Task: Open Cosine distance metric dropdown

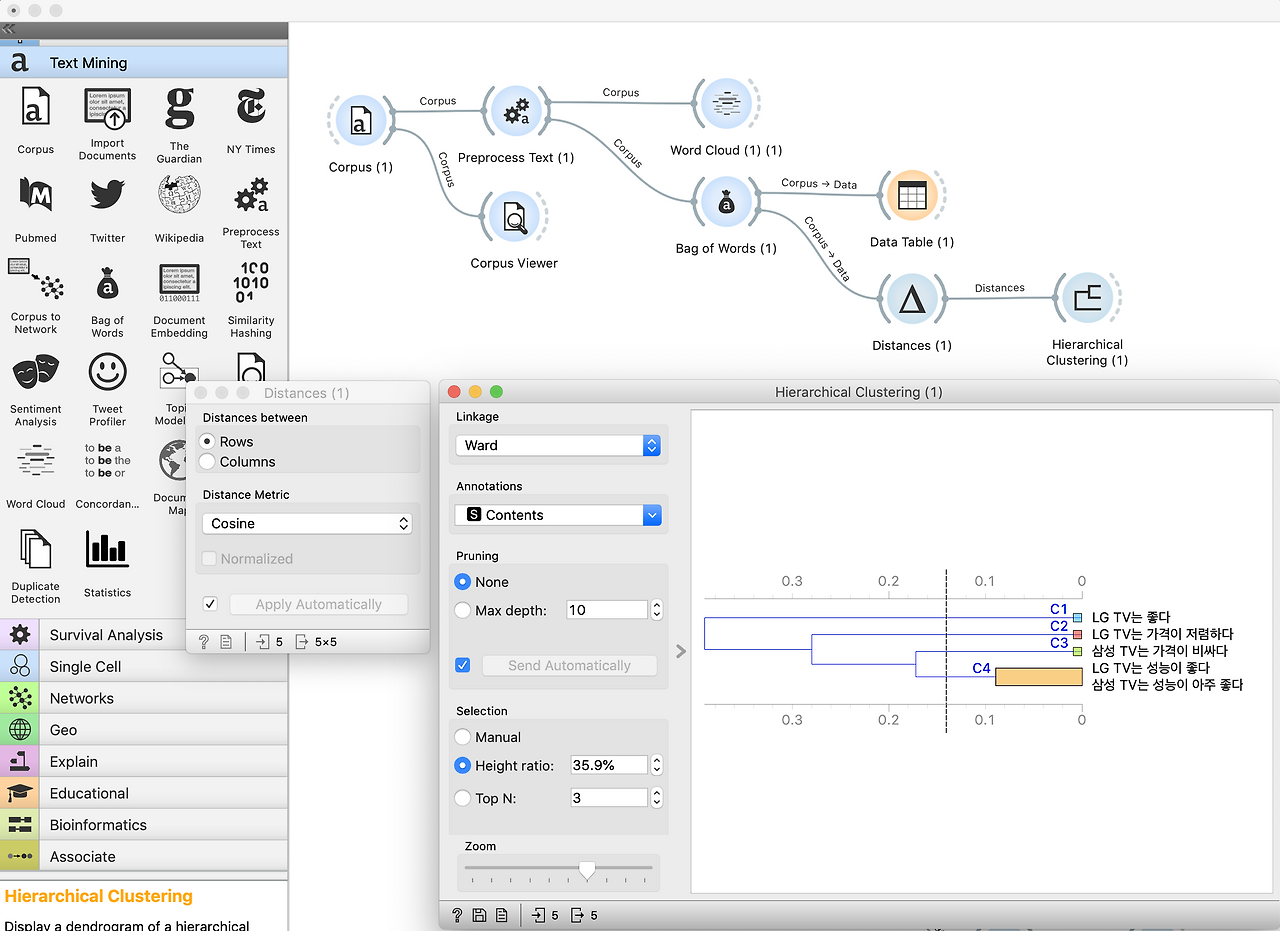Action: tap(307, 523)
